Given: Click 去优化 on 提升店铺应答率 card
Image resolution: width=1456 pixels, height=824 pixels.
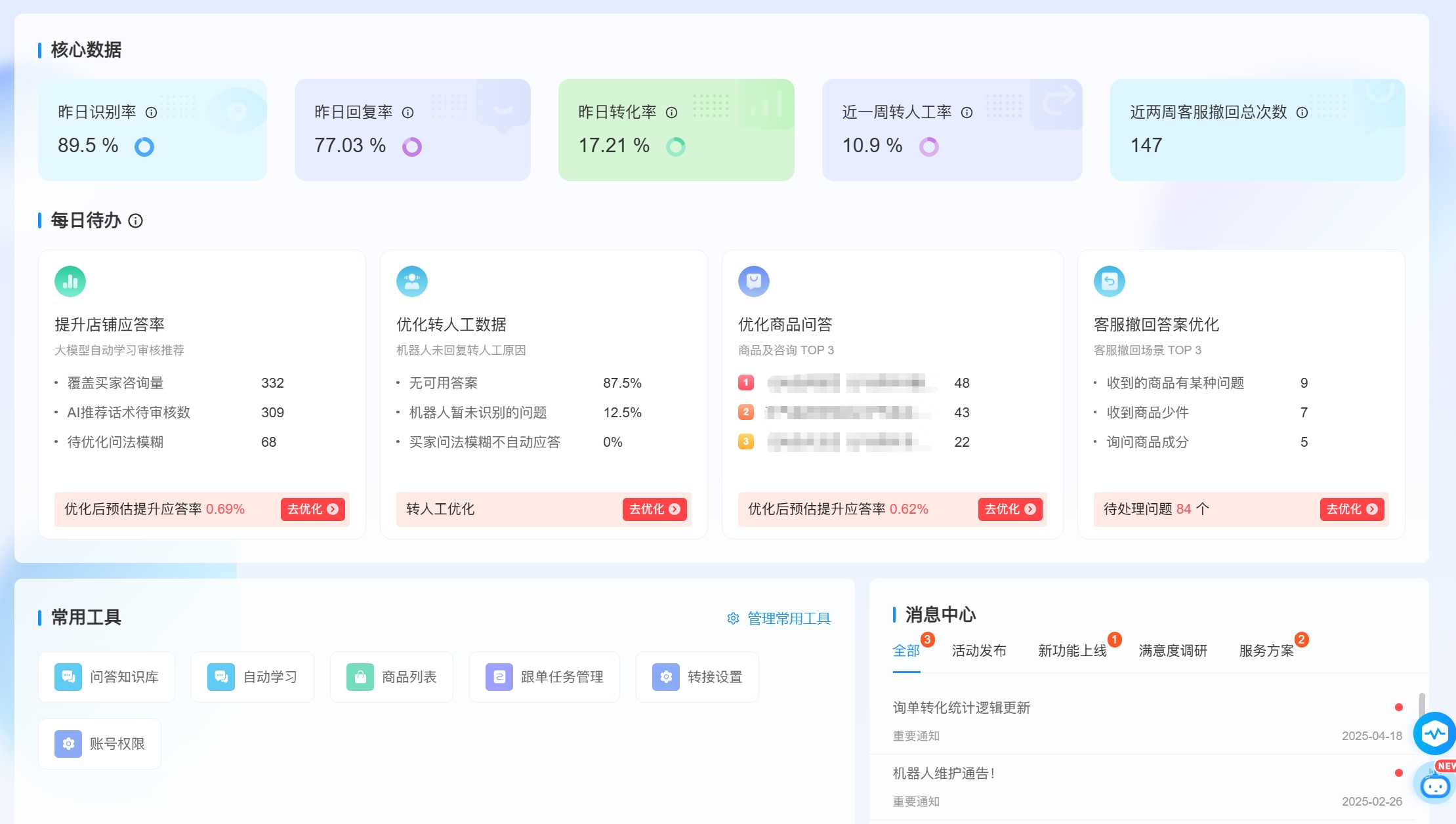Looking at the screenshot, I should [313, 509].
